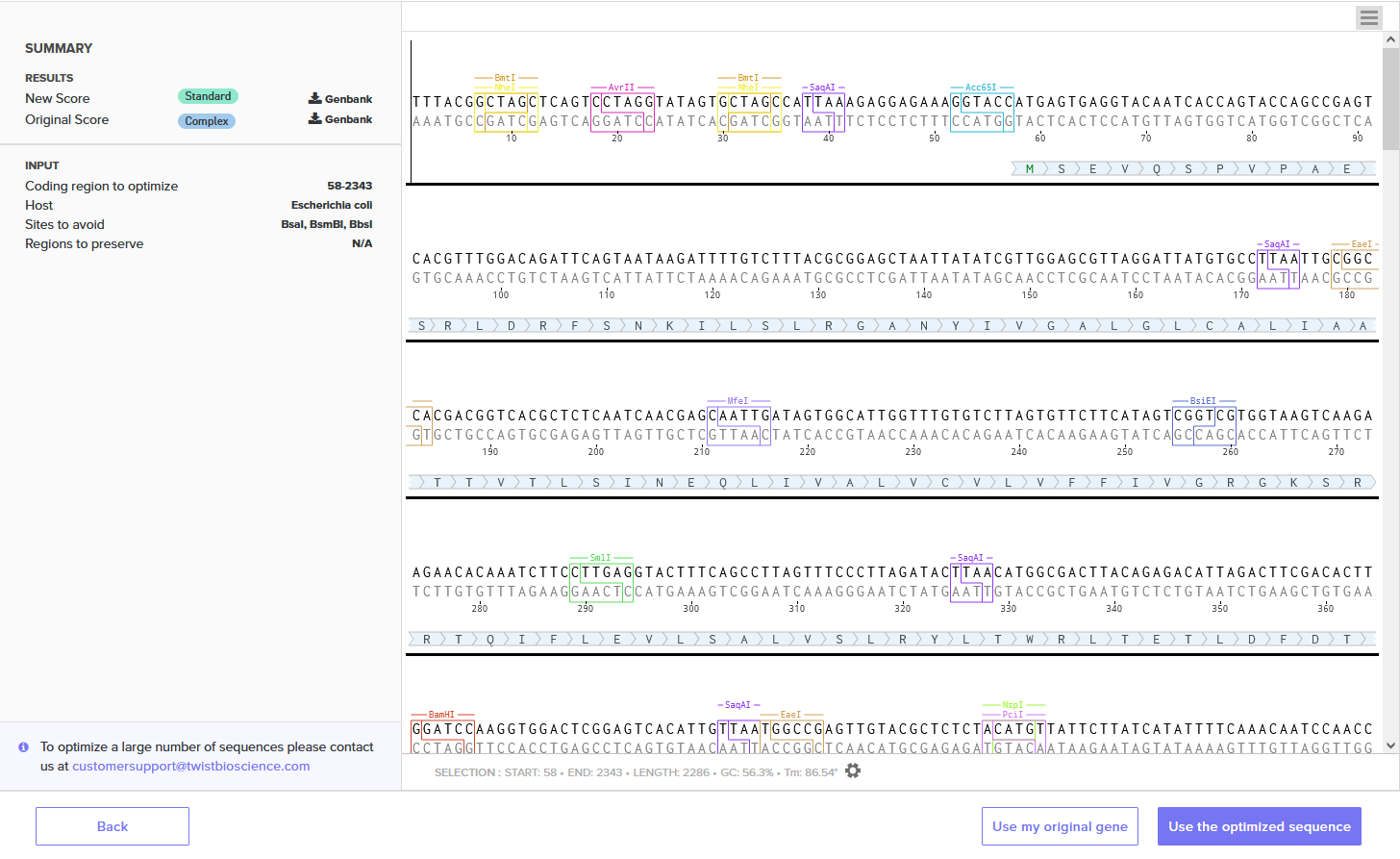Click the Back button
Image resolution: width=1400 pixels, height=859 pixels.
point(112,826)
